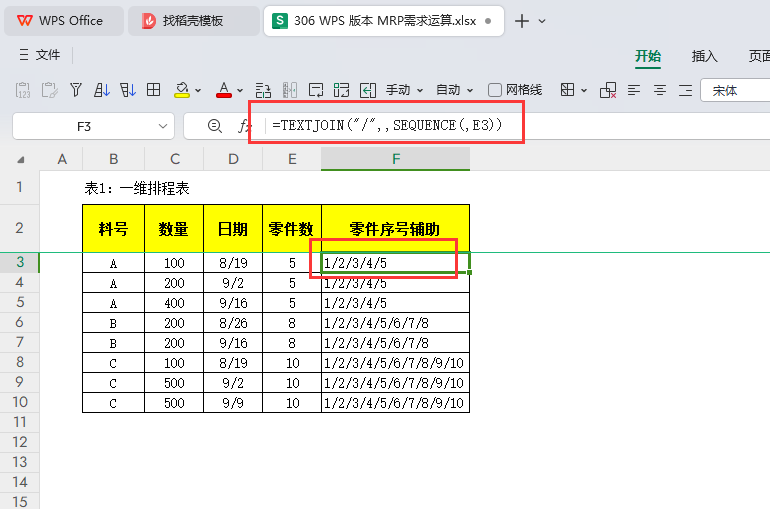Expand the new tab dropdown chevron
The width and height of the screenshot is (770, 509).
point(542,21)
